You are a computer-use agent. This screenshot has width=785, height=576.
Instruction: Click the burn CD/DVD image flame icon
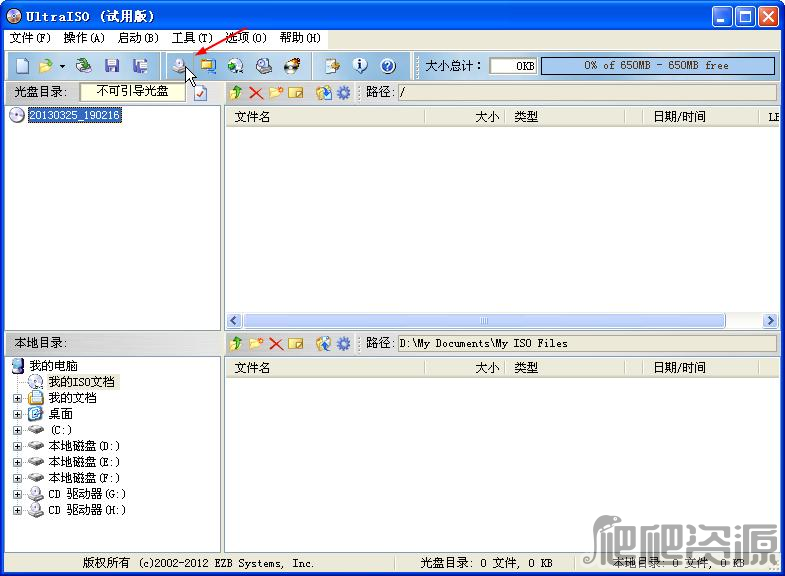click(292, 66)
